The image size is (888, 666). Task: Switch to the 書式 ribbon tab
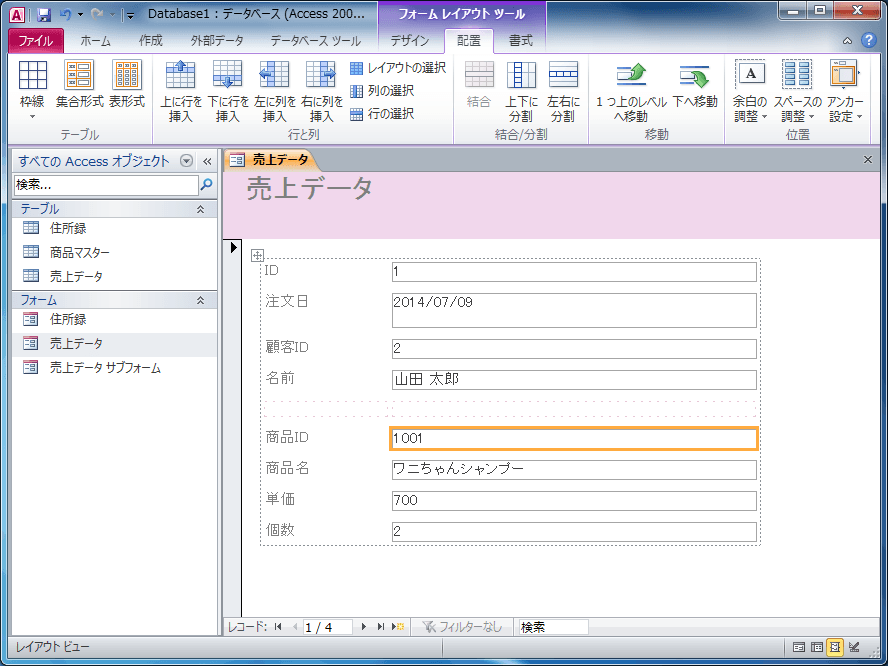(520, 41)
